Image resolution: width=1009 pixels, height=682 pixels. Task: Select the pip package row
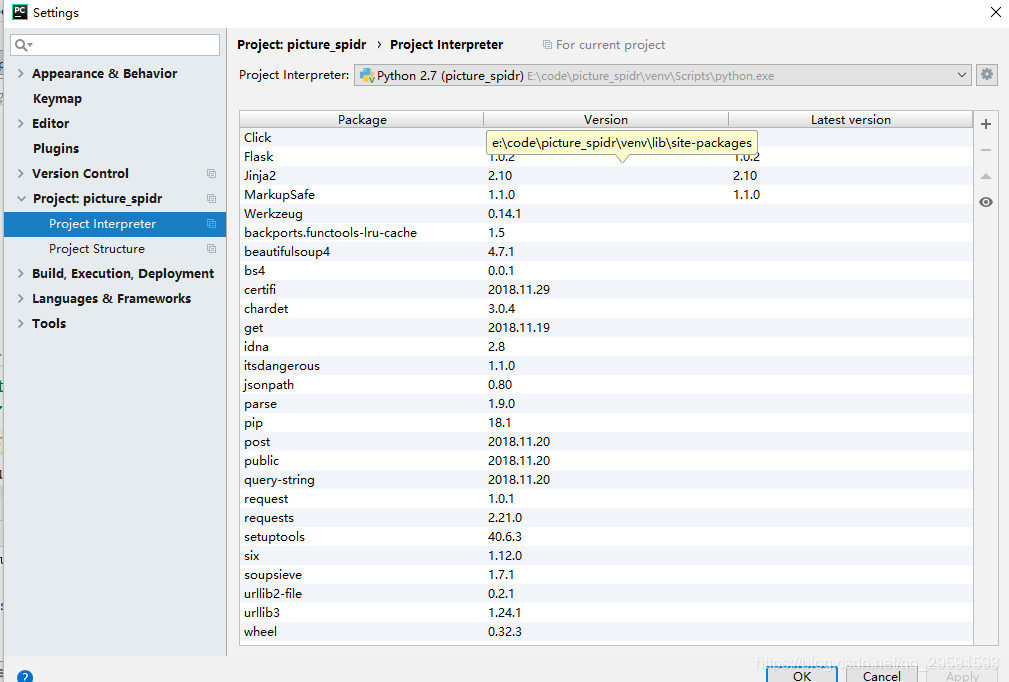[x=606, y=423]
